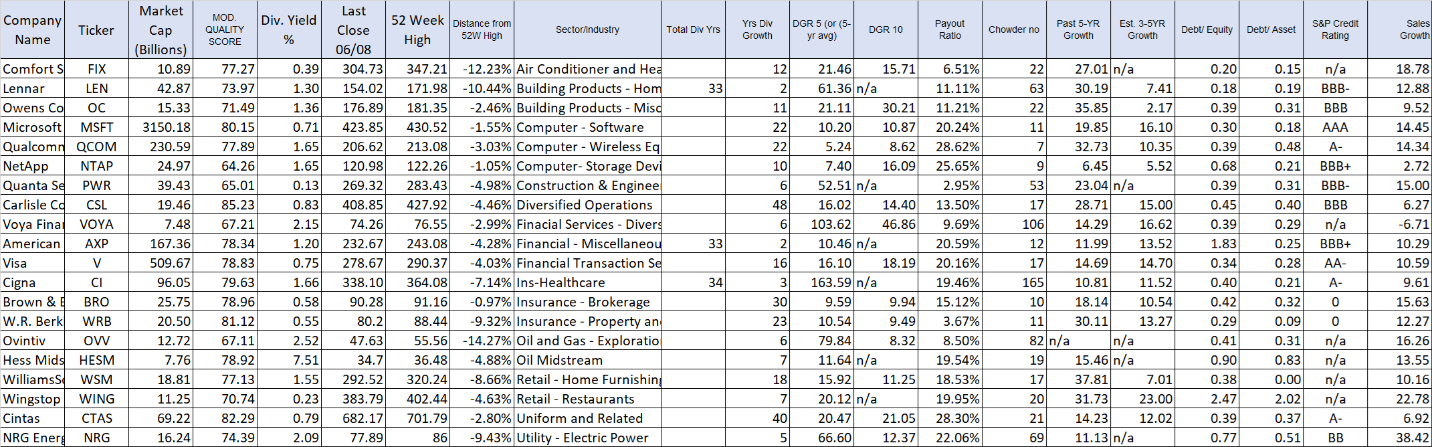Select the AAA credit rating cell
This screenshot has height=447, width=1432.
pyautogui.click(x=1334, y=127)
